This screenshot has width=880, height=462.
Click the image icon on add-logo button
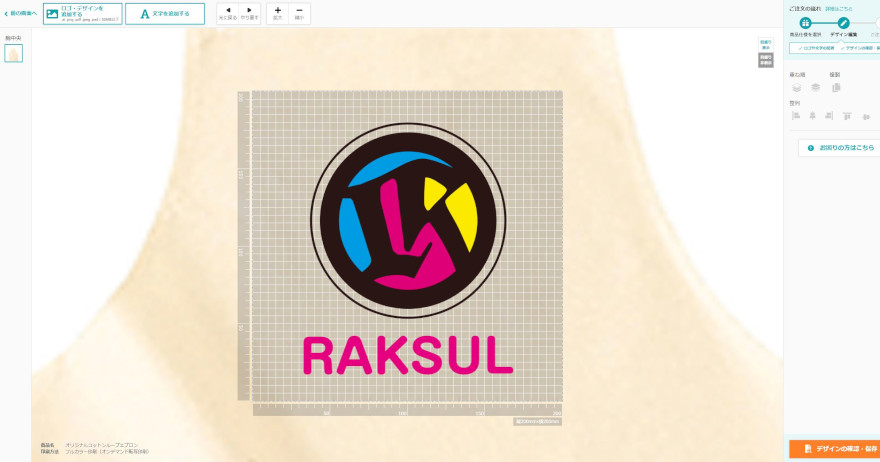[52, 14]
